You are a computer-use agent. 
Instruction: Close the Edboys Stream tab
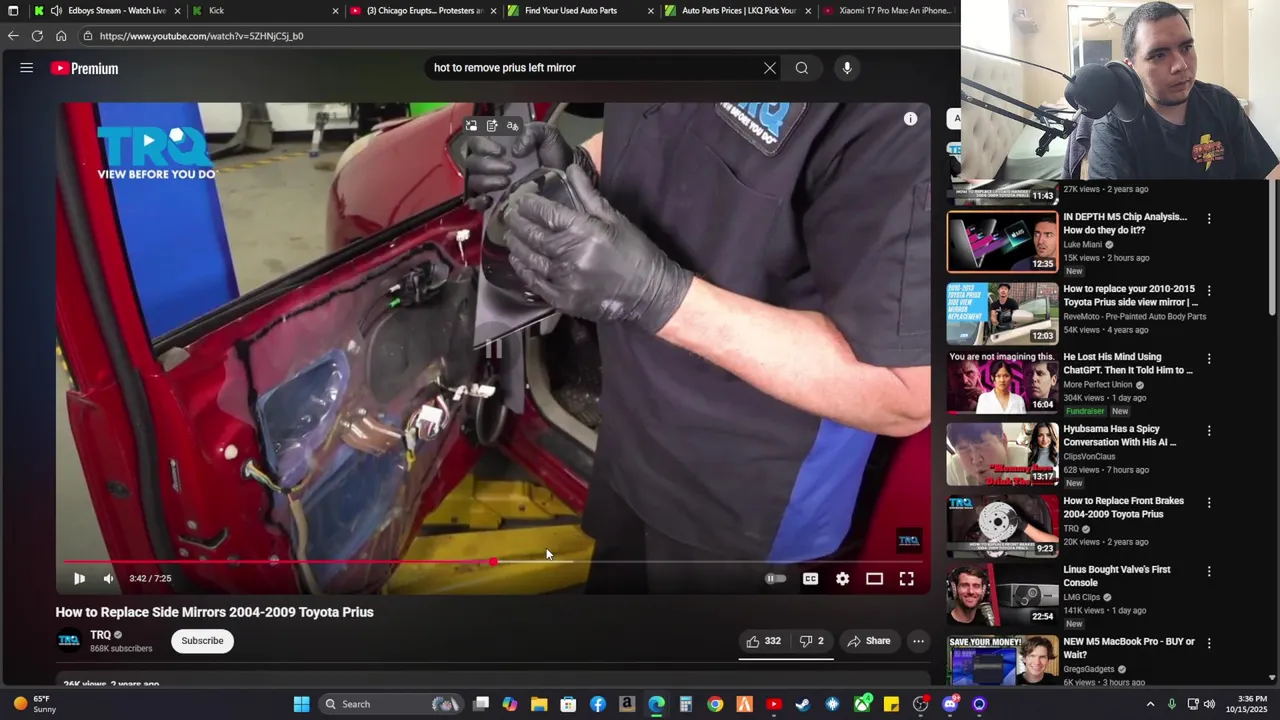coord(178,11)
